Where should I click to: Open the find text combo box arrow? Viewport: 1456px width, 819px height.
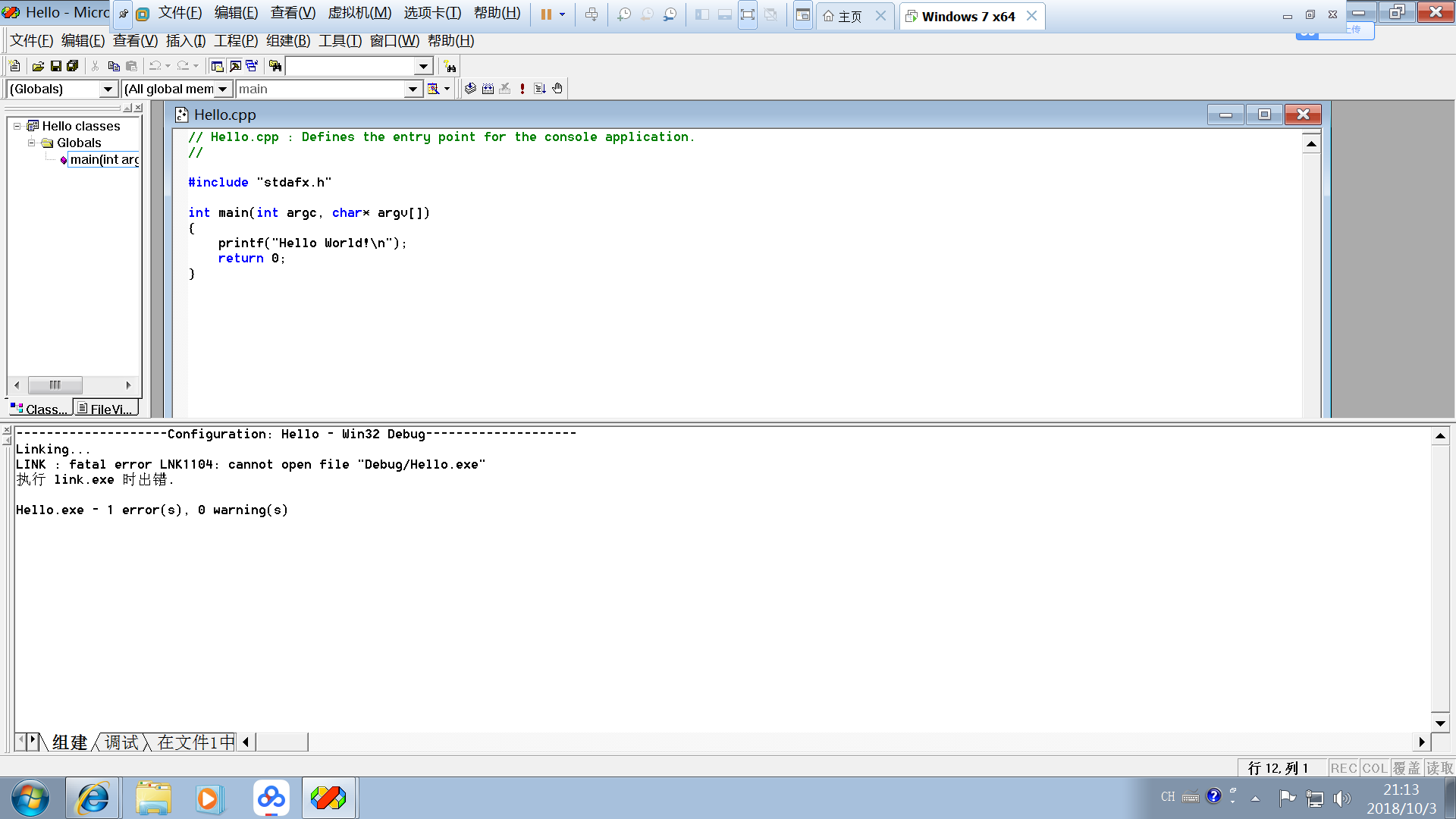(x=424, y=67)
